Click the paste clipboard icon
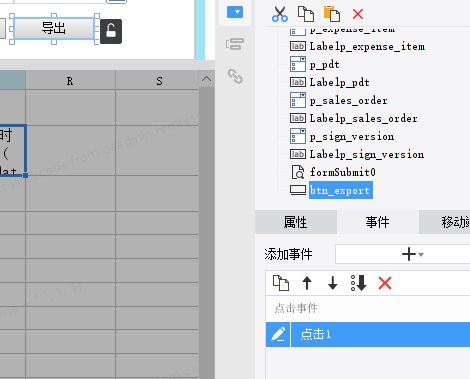The image size is (470, 379). [x=332, y=14]
